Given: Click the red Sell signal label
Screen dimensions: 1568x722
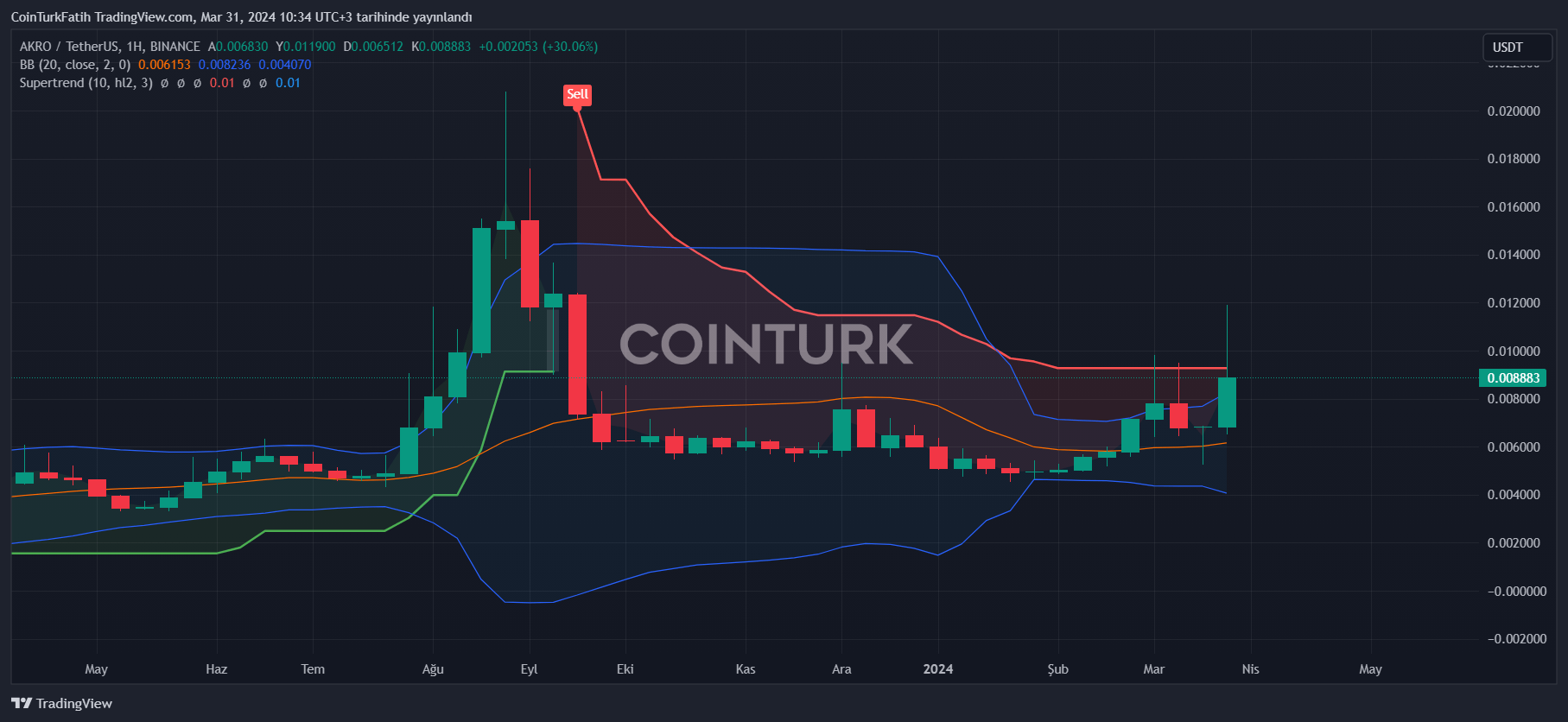Looking at the screenshot, I should 577,95.
